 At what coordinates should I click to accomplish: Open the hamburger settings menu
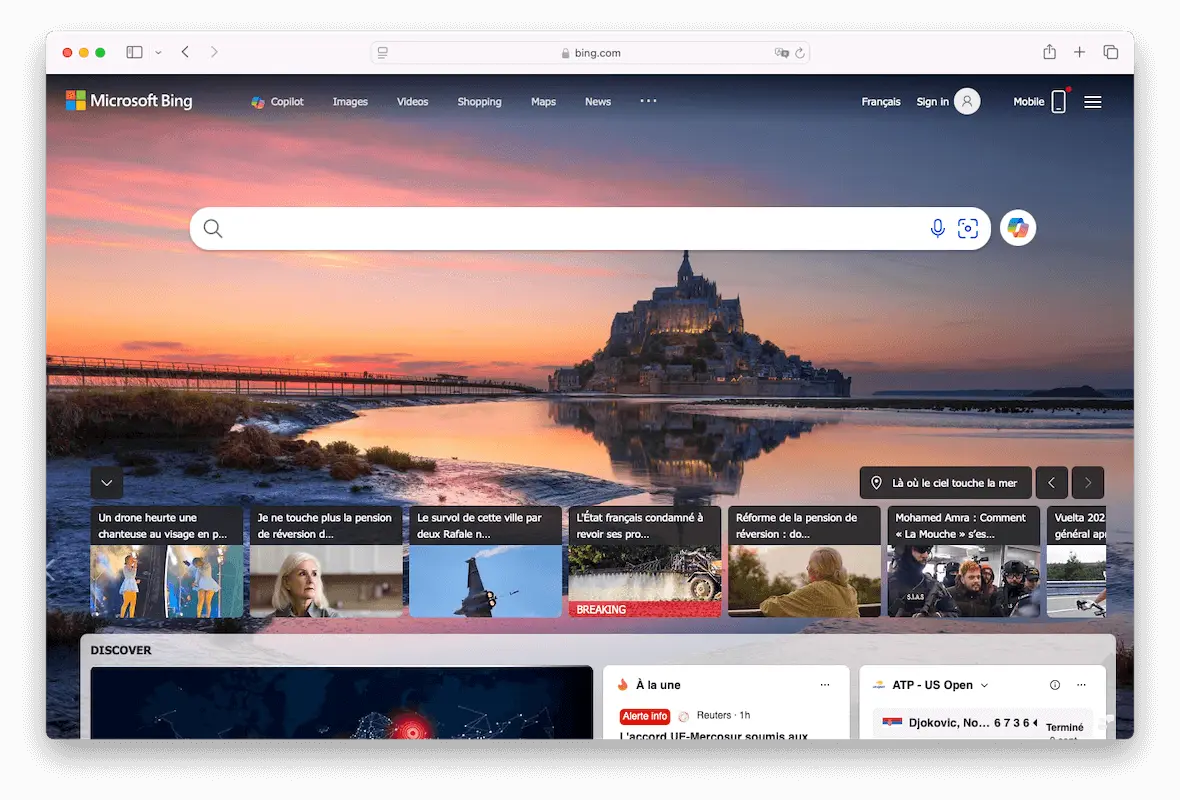pyautogui.click(x=1093, y=102)
